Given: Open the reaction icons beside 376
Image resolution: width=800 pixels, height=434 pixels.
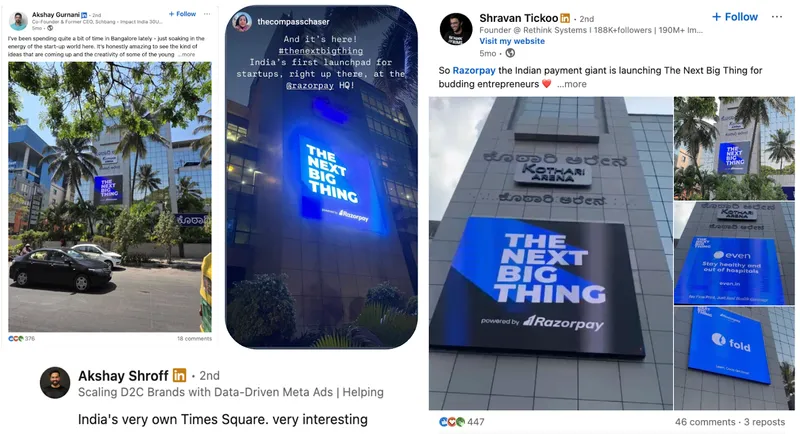Looking at the screenshot, I should (16, 339).
